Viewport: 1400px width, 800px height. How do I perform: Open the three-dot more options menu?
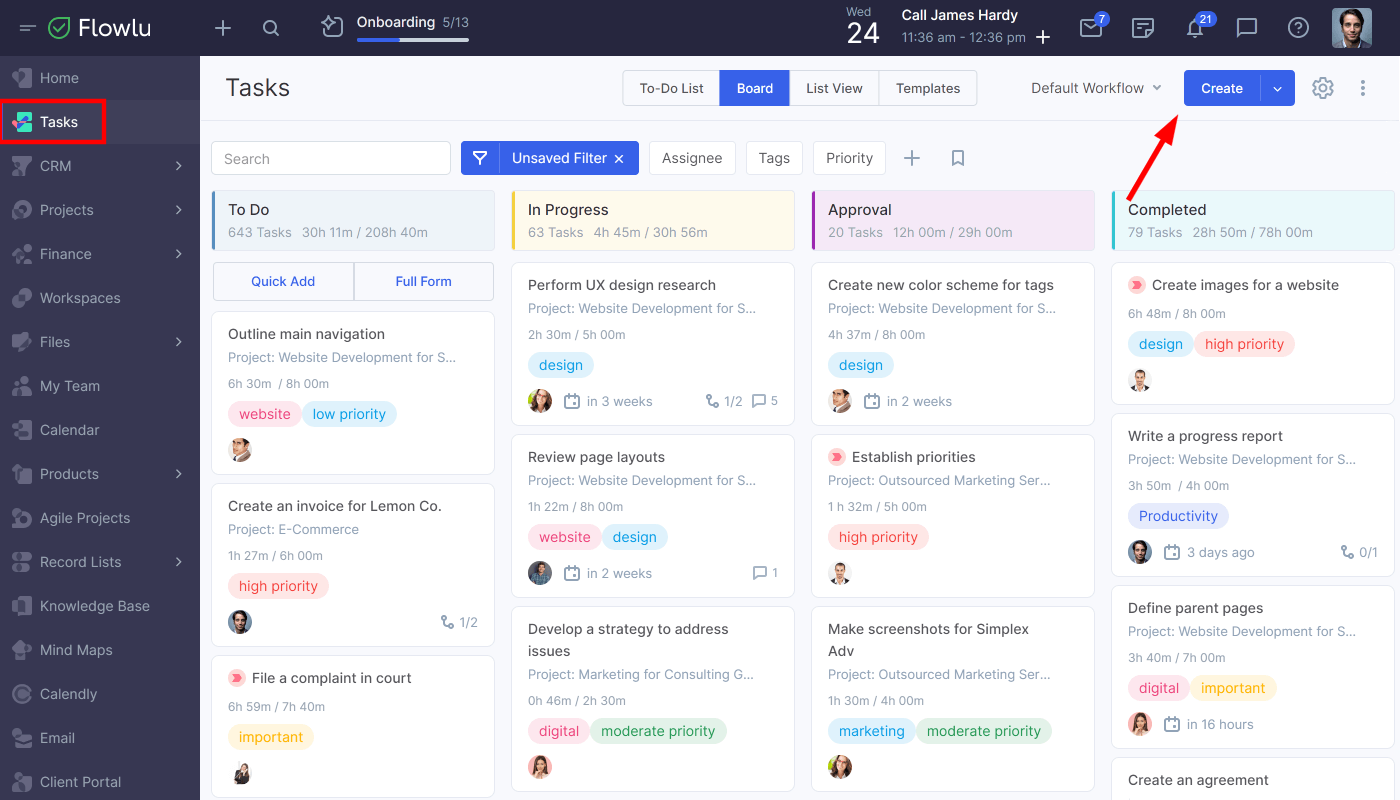1363,88
